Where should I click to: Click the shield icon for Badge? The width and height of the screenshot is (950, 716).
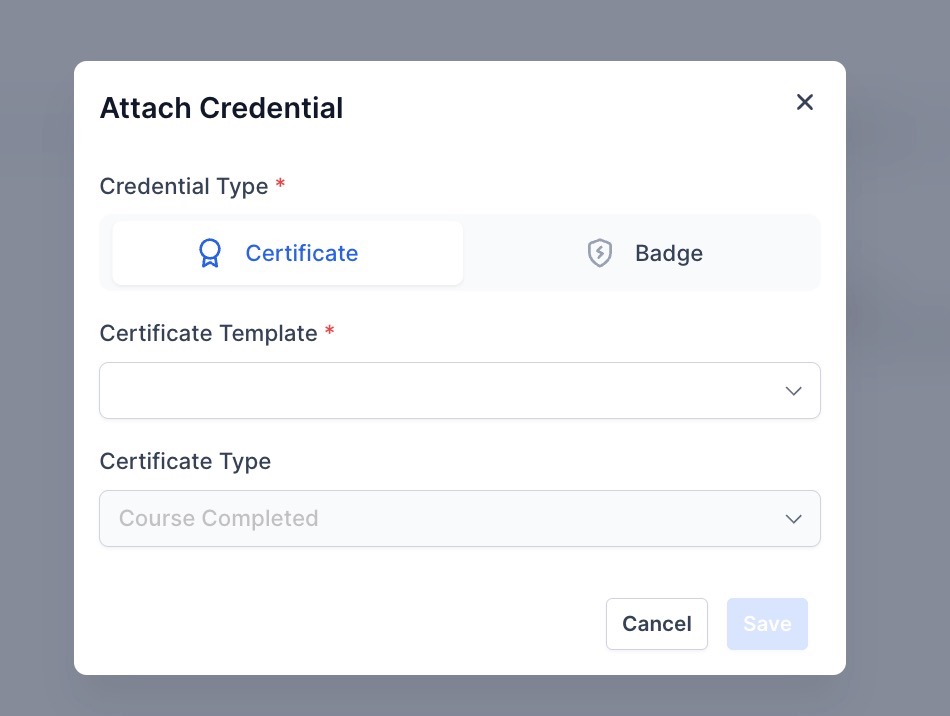coord(599,253)
